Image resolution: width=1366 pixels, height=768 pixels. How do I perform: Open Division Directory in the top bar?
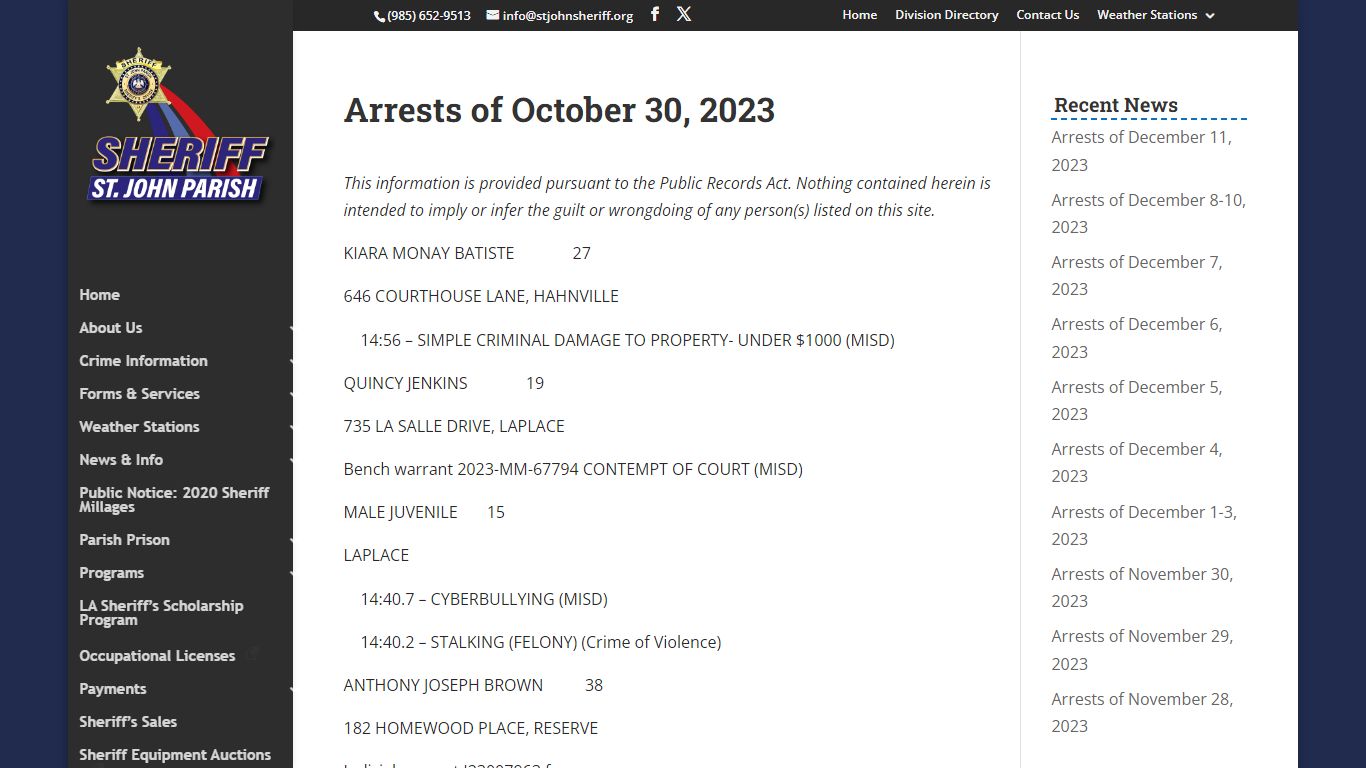pyautogui.click(x=946, y=15)
